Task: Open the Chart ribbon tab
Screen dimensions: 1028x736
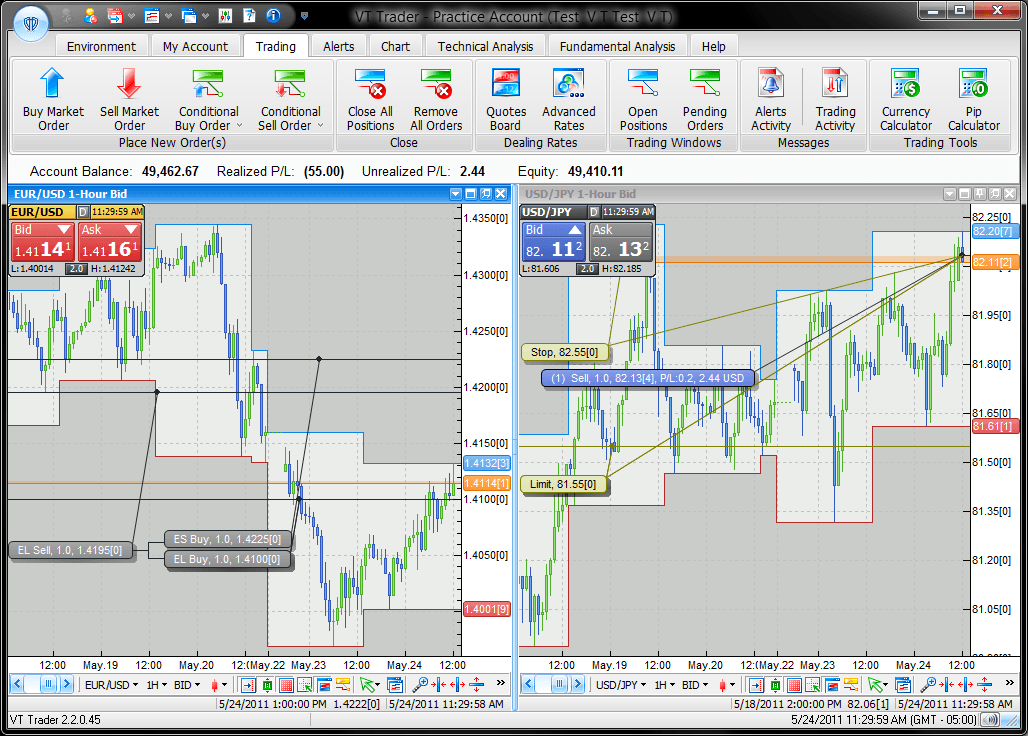Action: (x=395, y=47)
